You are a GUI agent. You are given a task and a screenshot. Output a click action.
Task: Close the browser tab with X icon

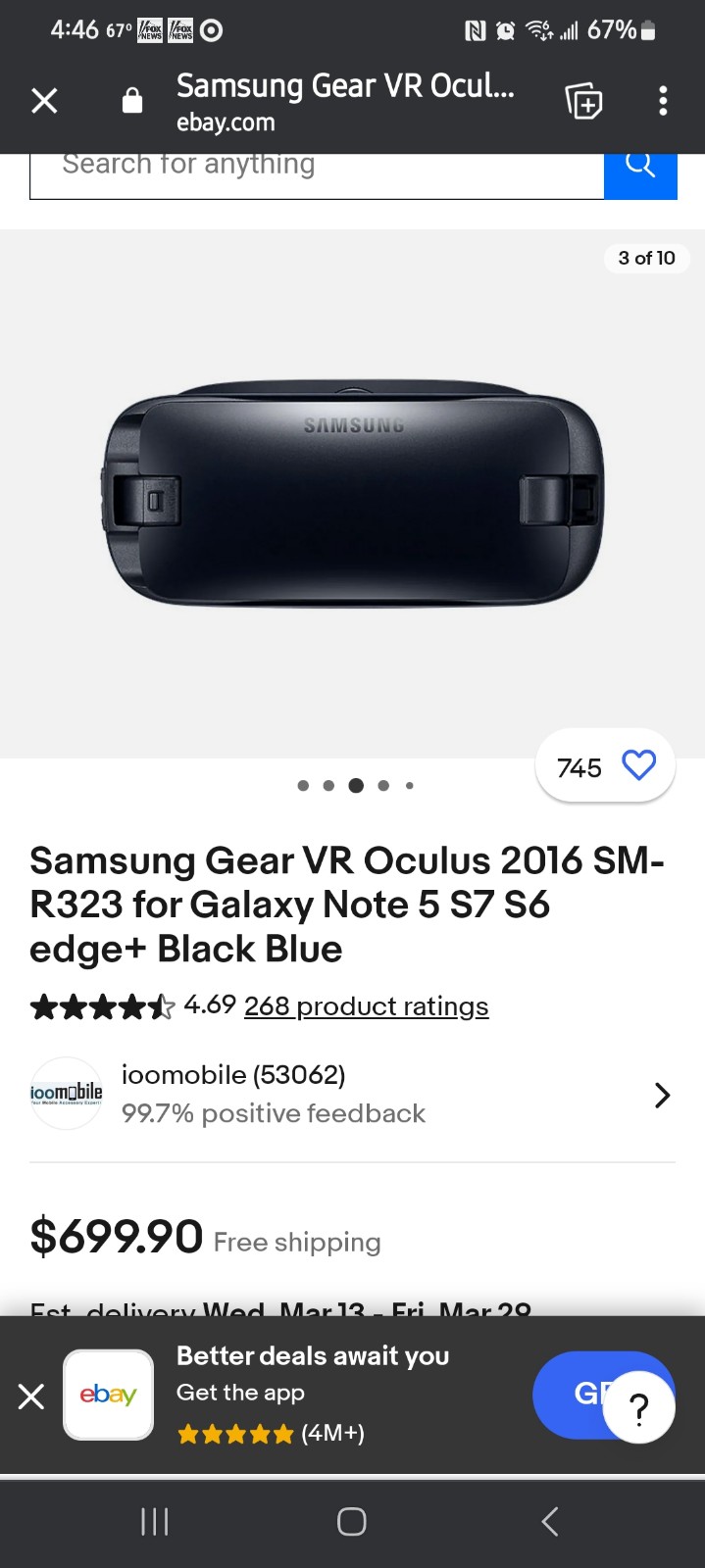point(44,101)
